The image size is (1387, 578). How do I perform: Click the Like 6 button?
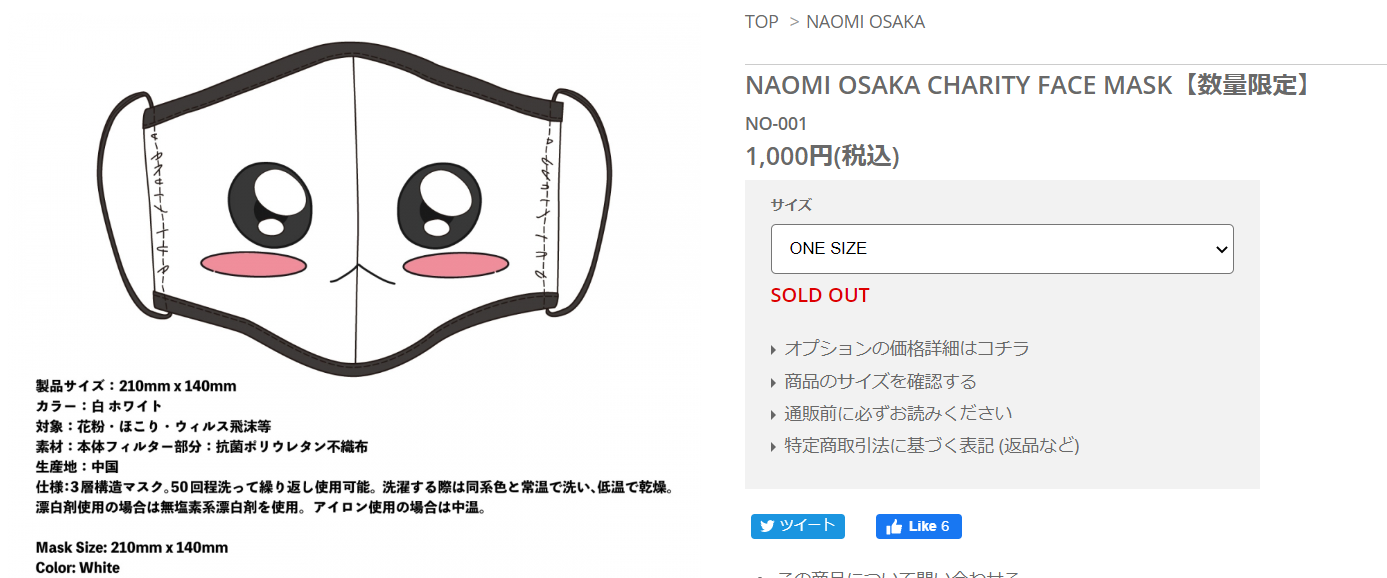click(x=918, y=526)
